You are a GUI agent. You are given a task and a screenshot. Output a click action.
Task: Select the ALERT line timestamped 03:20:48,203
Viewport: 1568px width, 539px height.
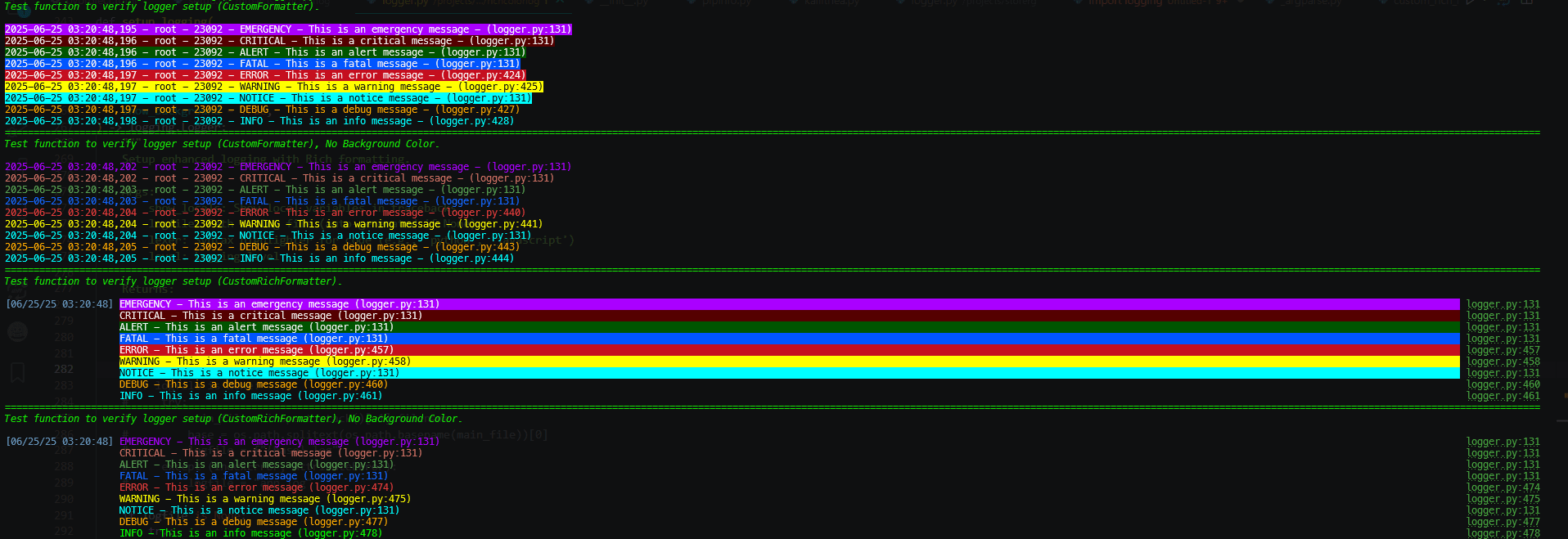[265, 190]
